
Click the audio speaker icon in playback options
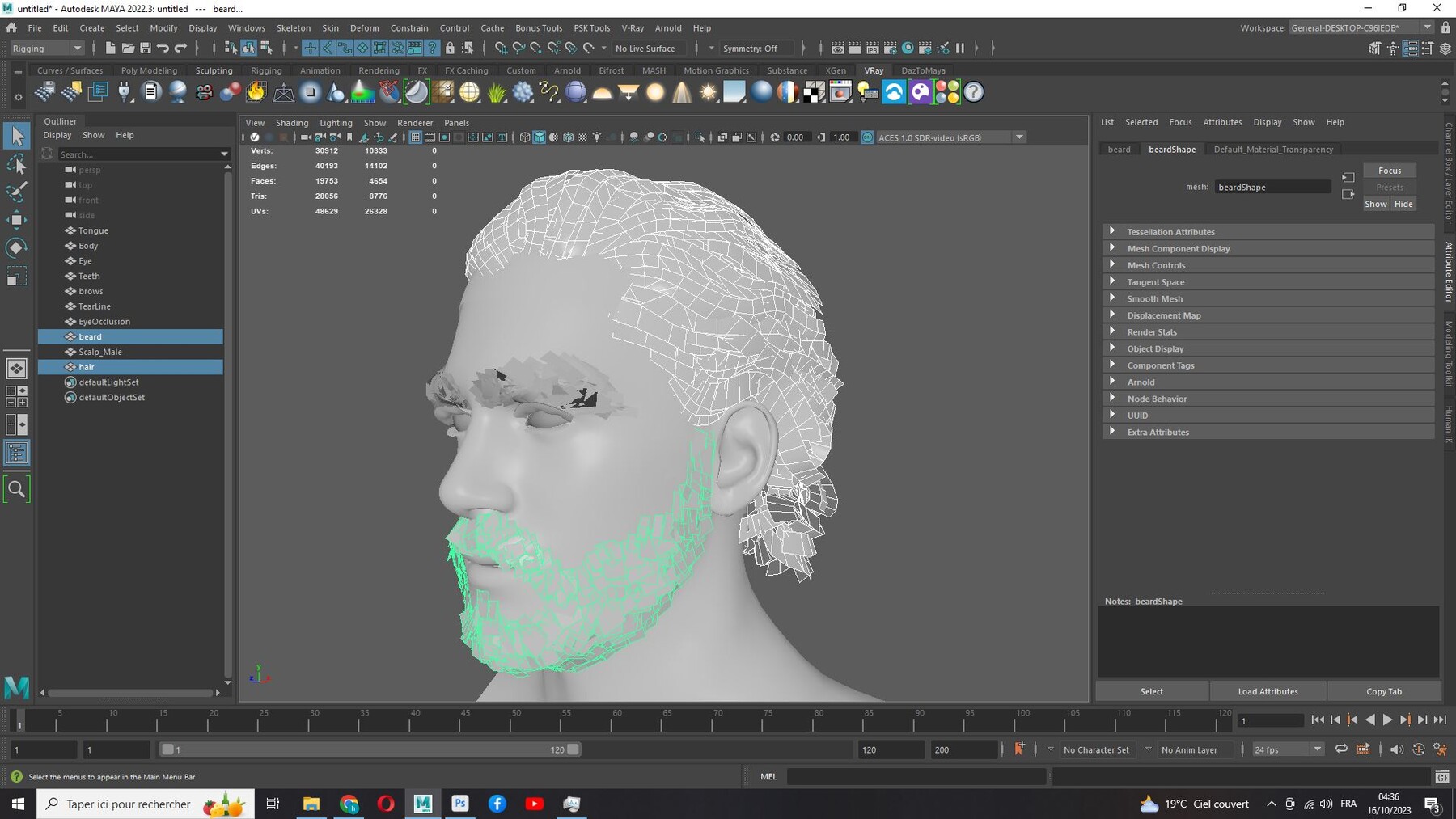[1397, 749]
